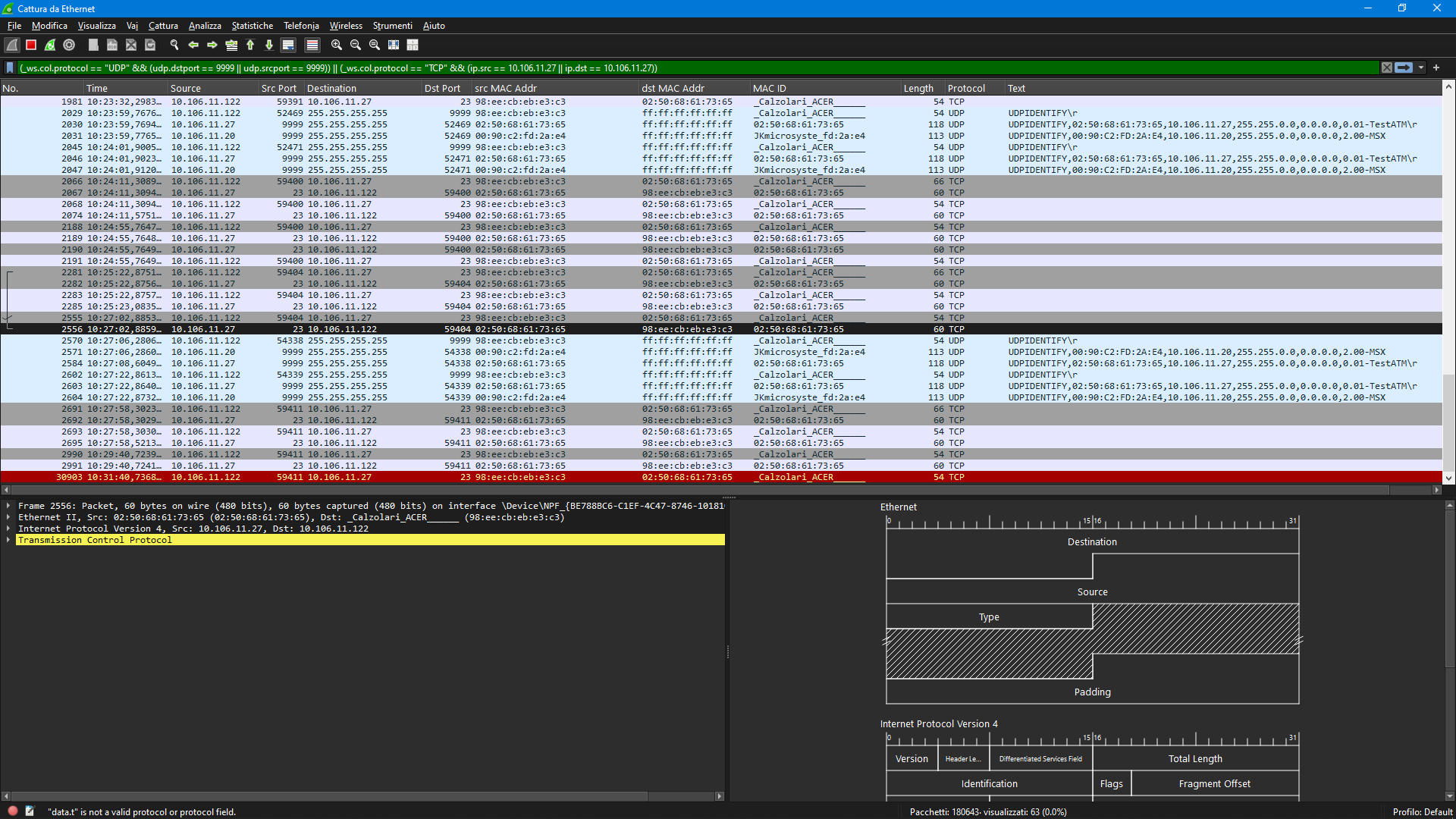
Task: Open the File menu
Action: pyautogui.click(x=14, y=26)
